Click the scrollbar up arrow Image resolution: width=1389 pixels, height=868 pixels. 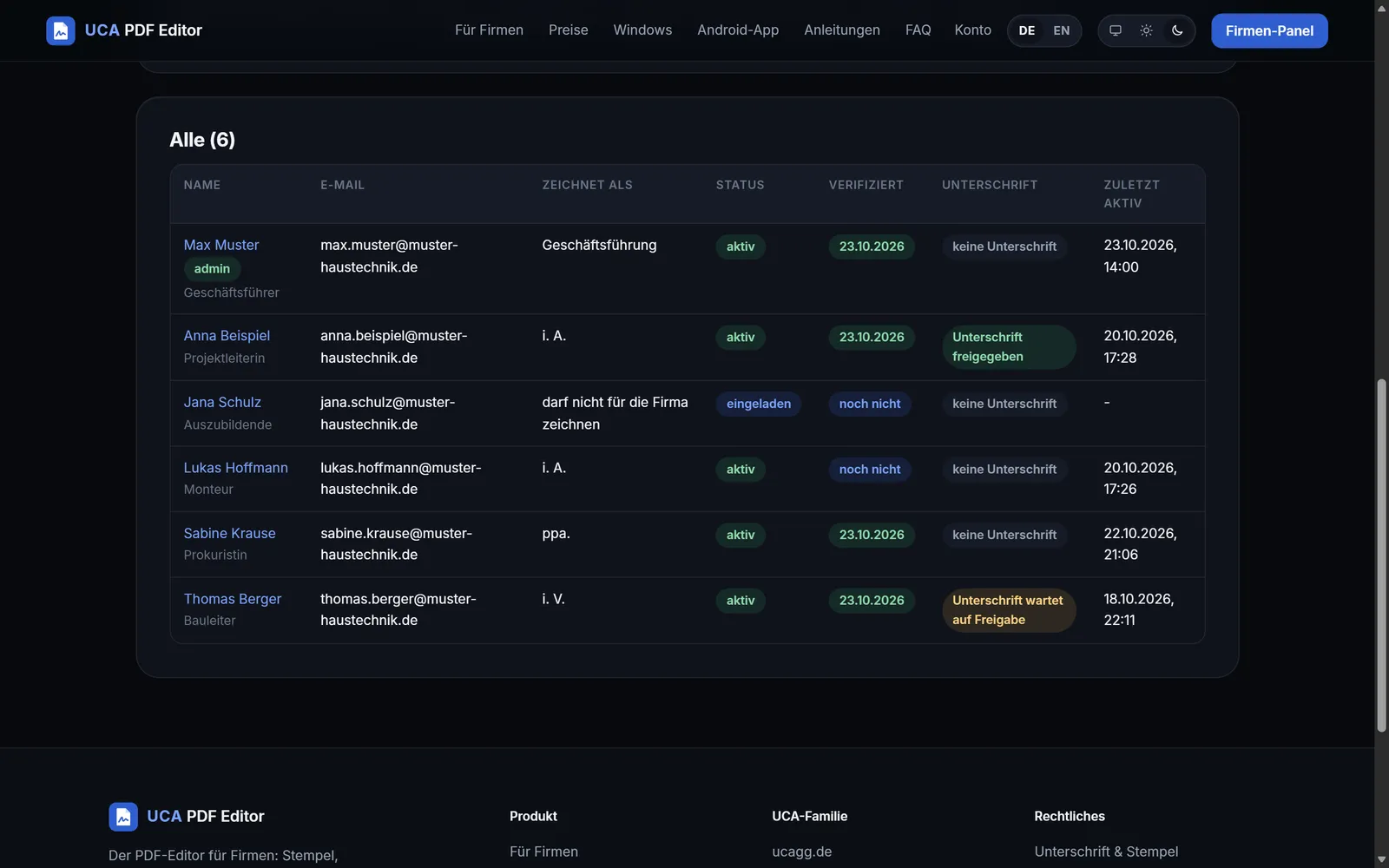1381,7
